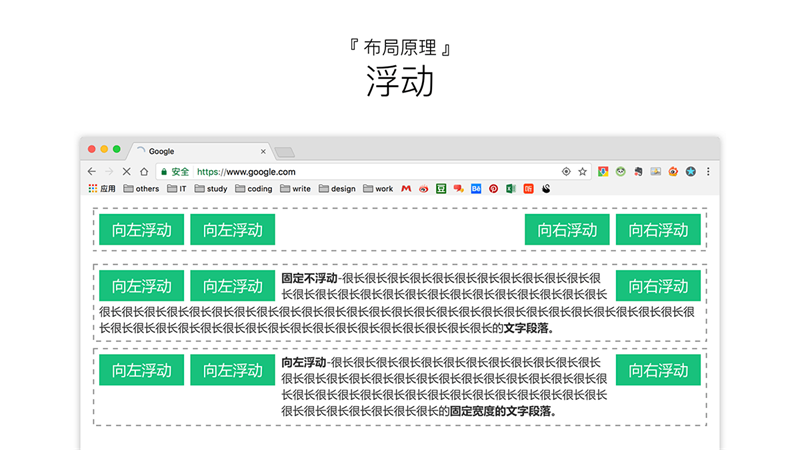Expand the coding bookmarks folder

254,189
